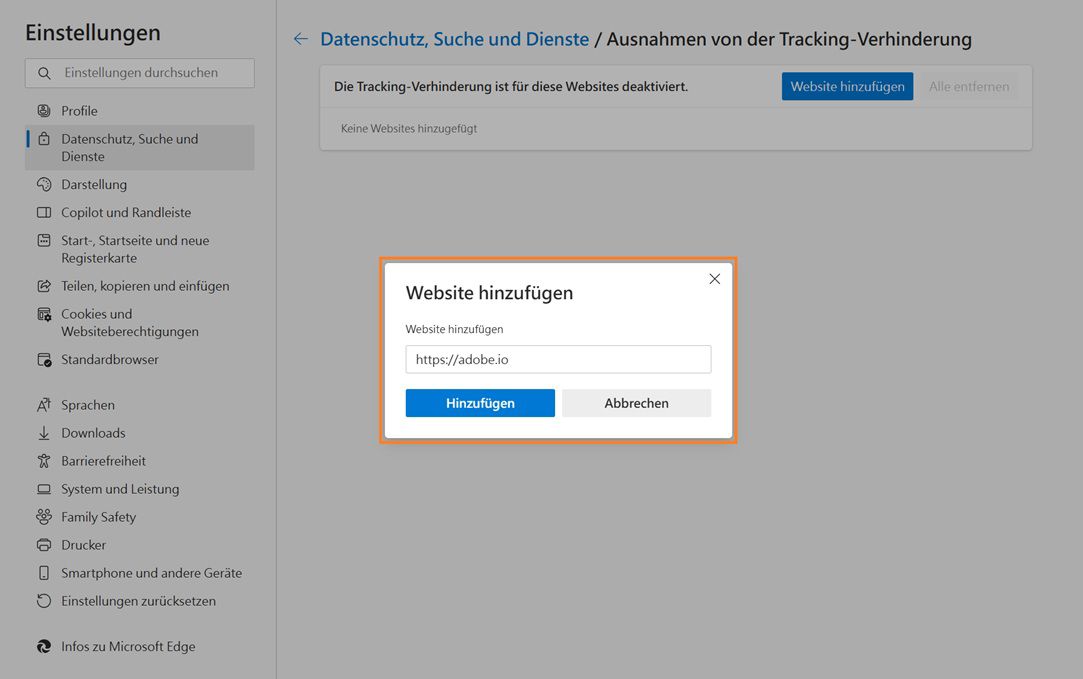Open the Datenschutz, Suche und Dienste breadcrumb link
Screen dimensions: 1083x679
pos(454,38)
